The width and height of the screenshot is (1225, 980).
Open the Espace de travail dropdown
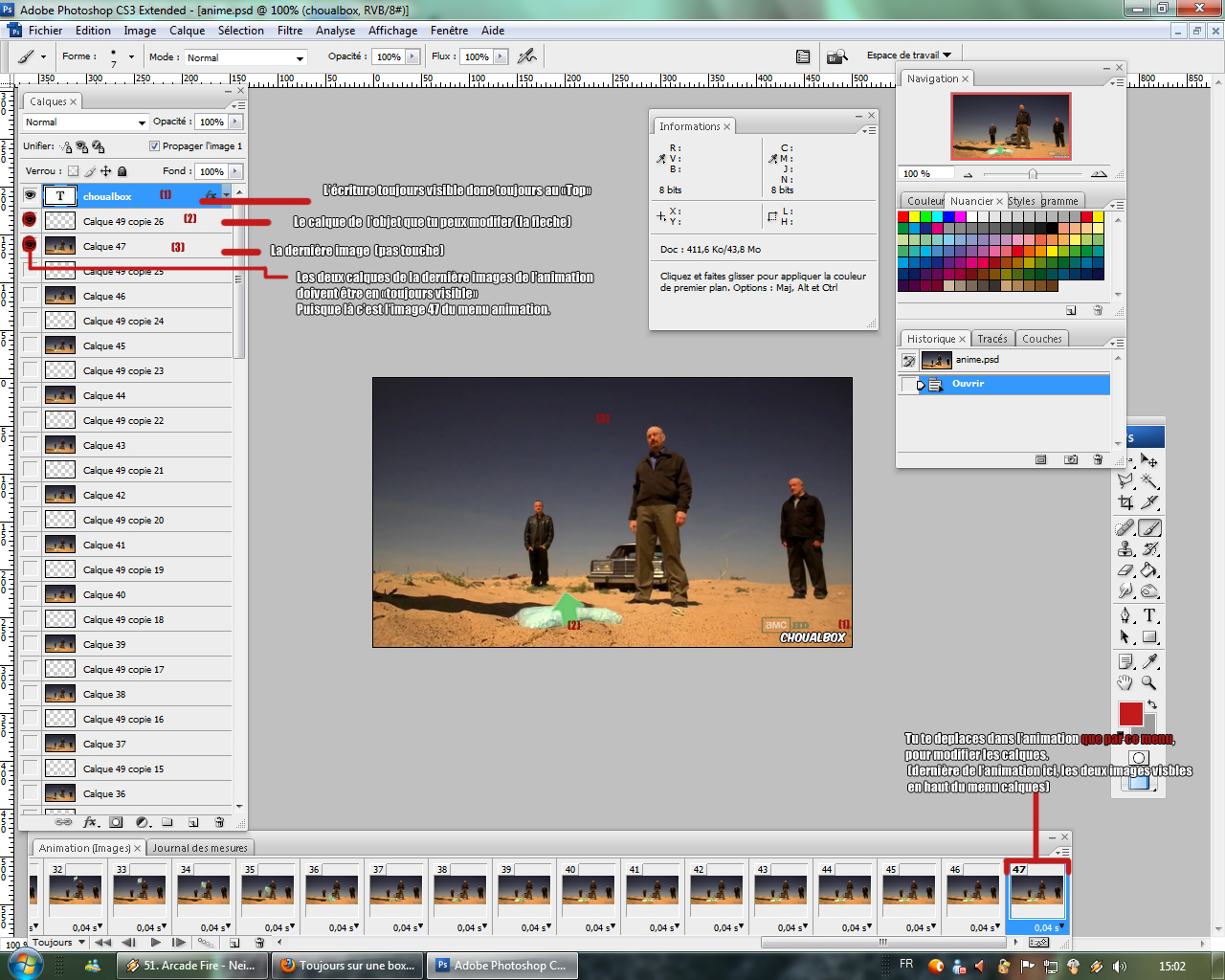[x=908, y=56]
